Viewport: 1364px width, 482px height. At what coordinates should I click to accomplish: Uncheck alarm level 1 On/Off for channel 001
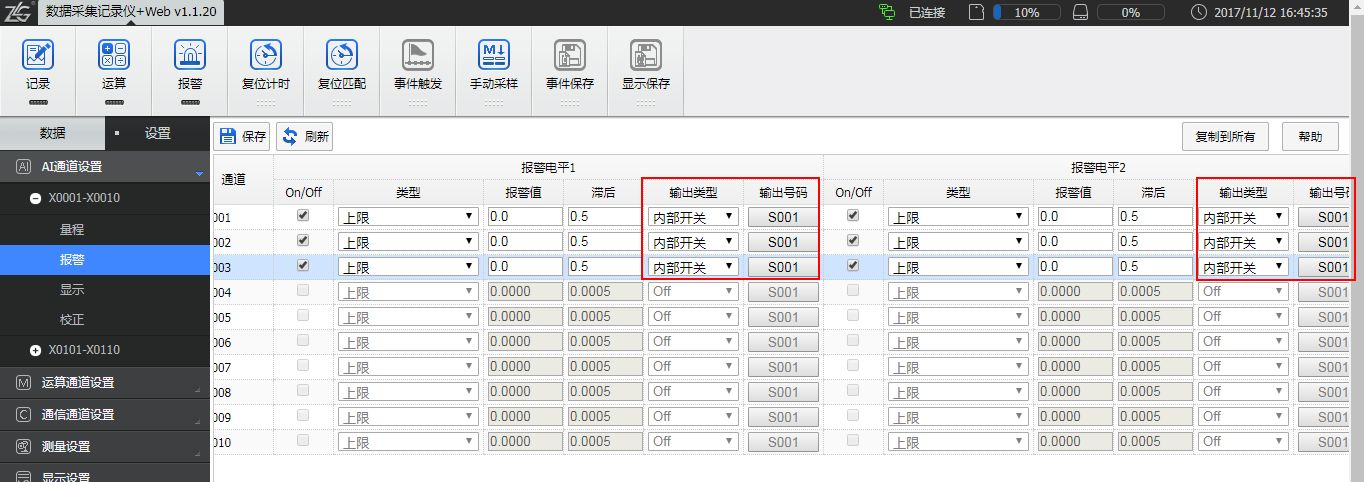303,215
